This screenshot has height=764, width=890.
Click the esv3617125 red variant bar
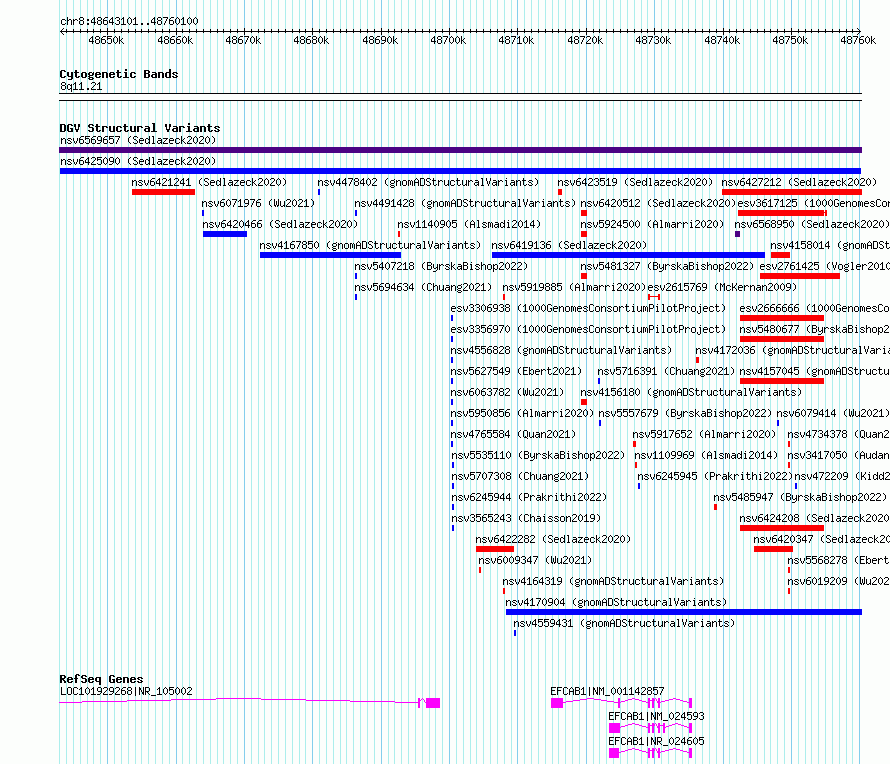(x=782, y=213)
